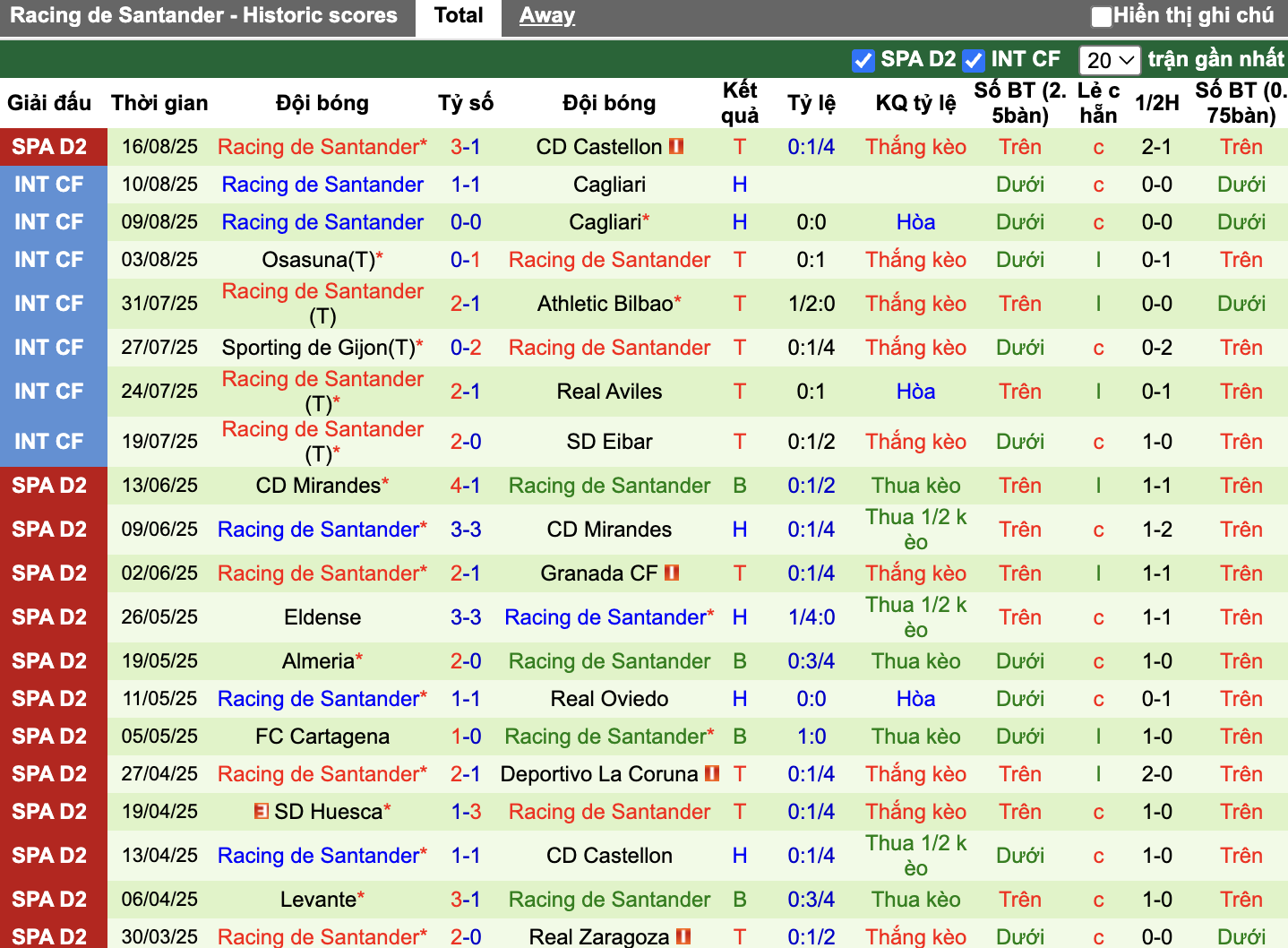The width and height of the screenshot is (1288, 948).
Task: Toggle the Hiển thị ghi chú checkbox
Action: [x=1101, y=16]
